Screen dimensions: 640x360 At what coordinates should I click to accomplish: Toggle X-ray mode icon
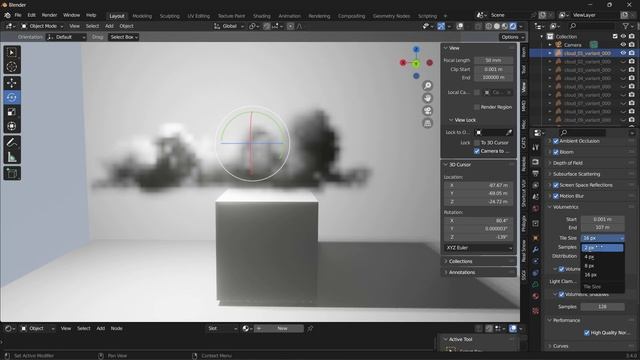pos(478,26)
